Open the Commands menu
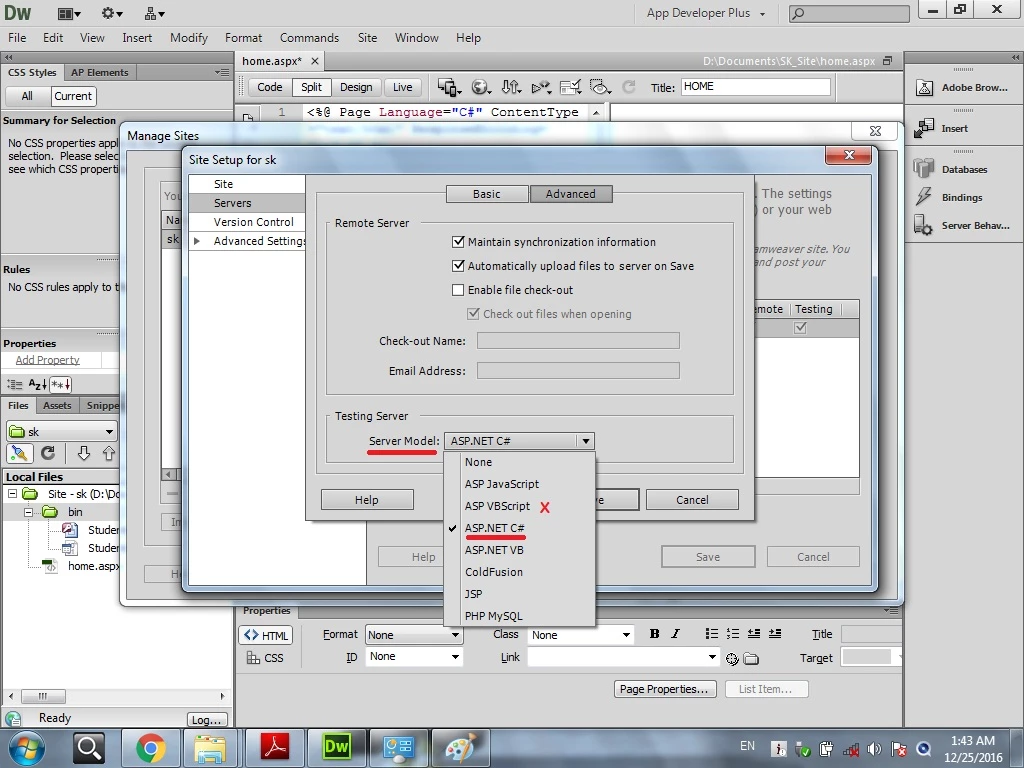Image resolution: width=1024 pixels, height=768 pixels. 310,38
